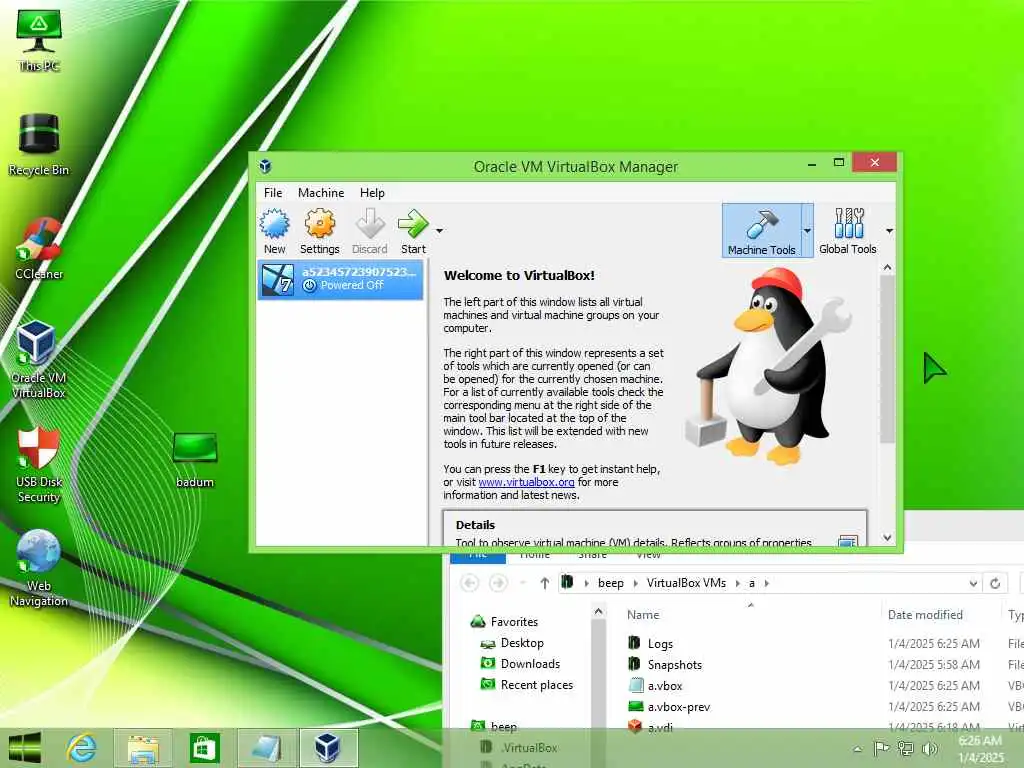1024x768 pixels.
Task: Expand the chevron after 'a' breadcrumb
Action: 767,583
